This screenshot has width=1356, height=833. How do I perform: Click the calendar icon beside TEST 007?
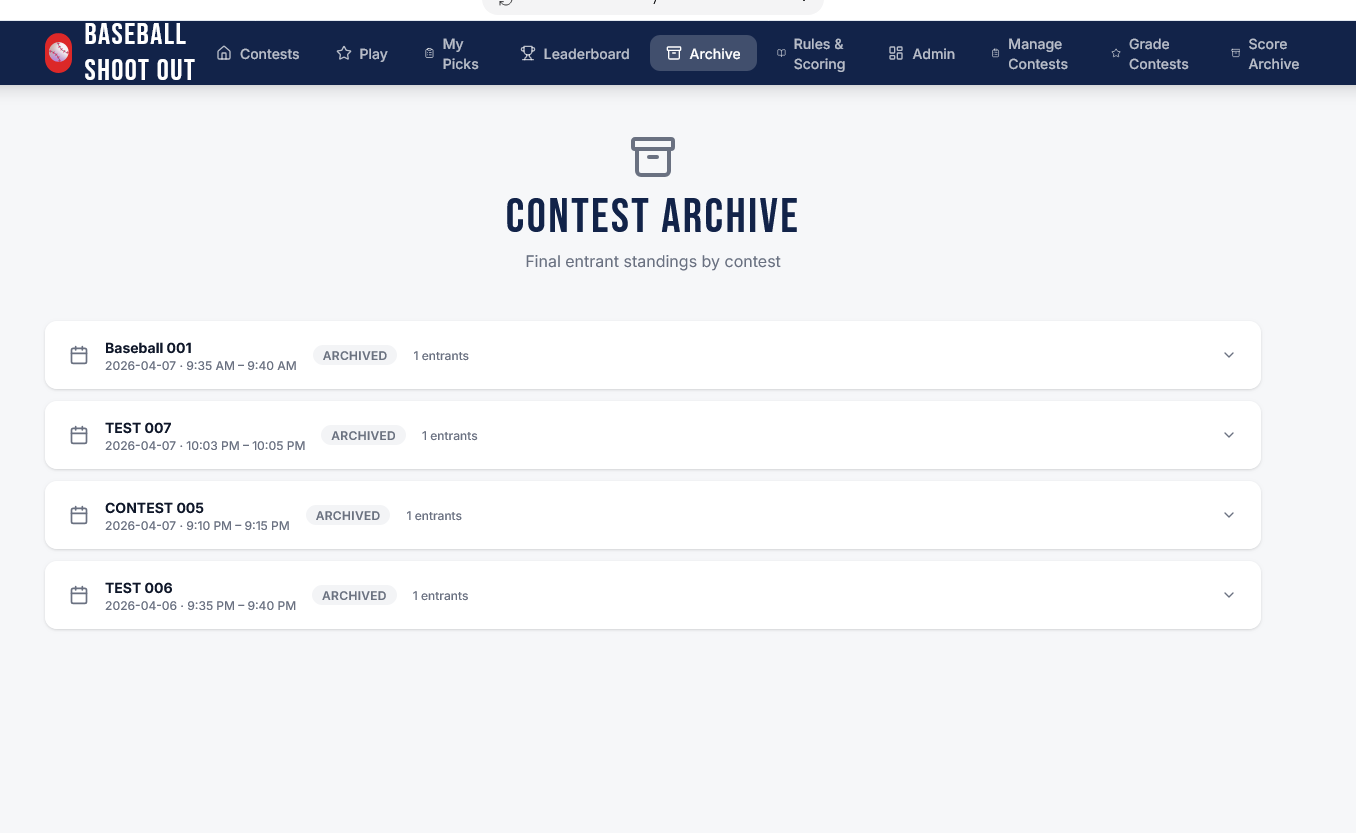tap(79, 435)
